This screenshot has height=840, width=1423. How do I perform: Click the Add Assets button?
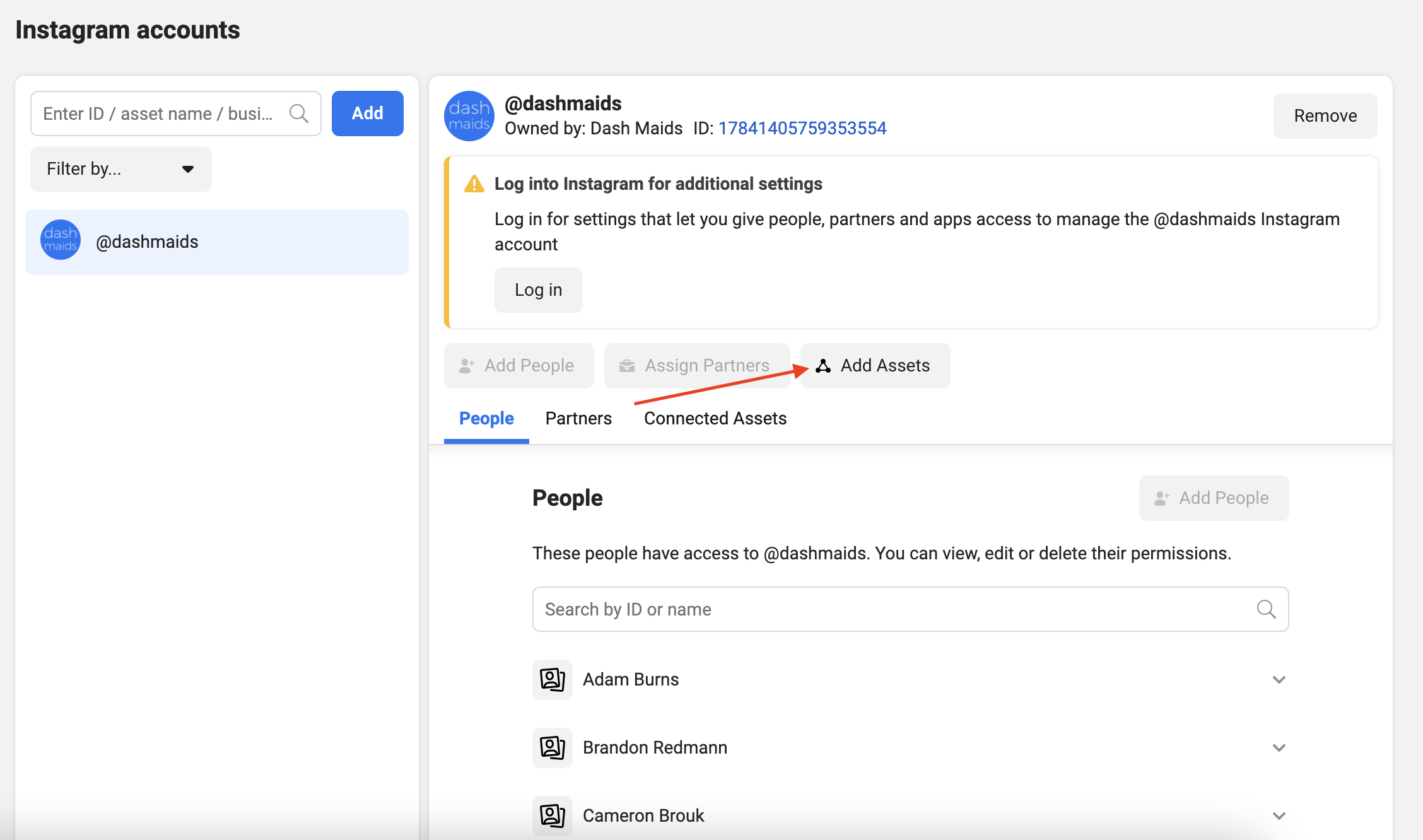click(x=875, y=366)
